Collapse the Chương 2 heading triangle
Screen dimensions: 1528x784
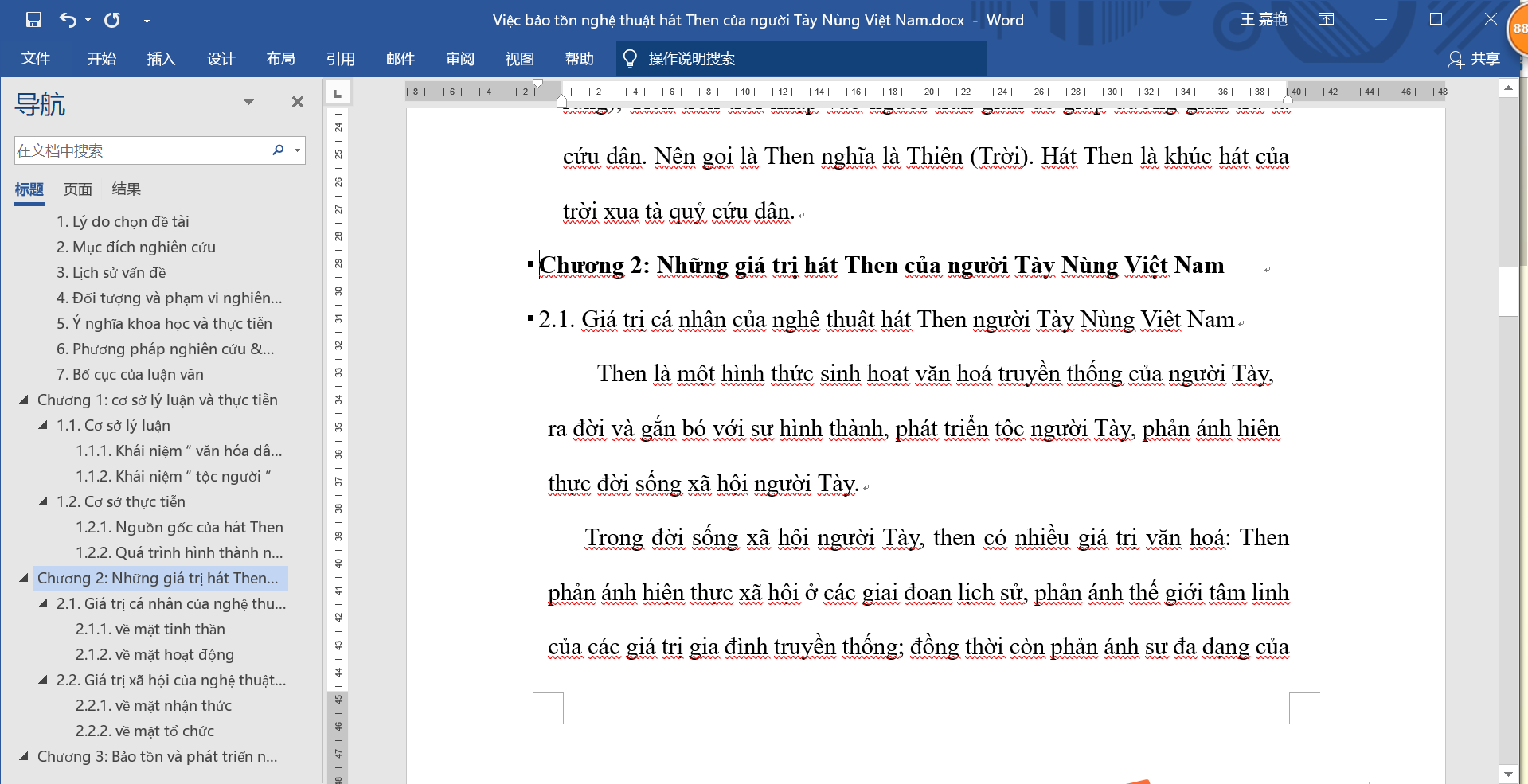pyautogui.click(x=24, y=578)
